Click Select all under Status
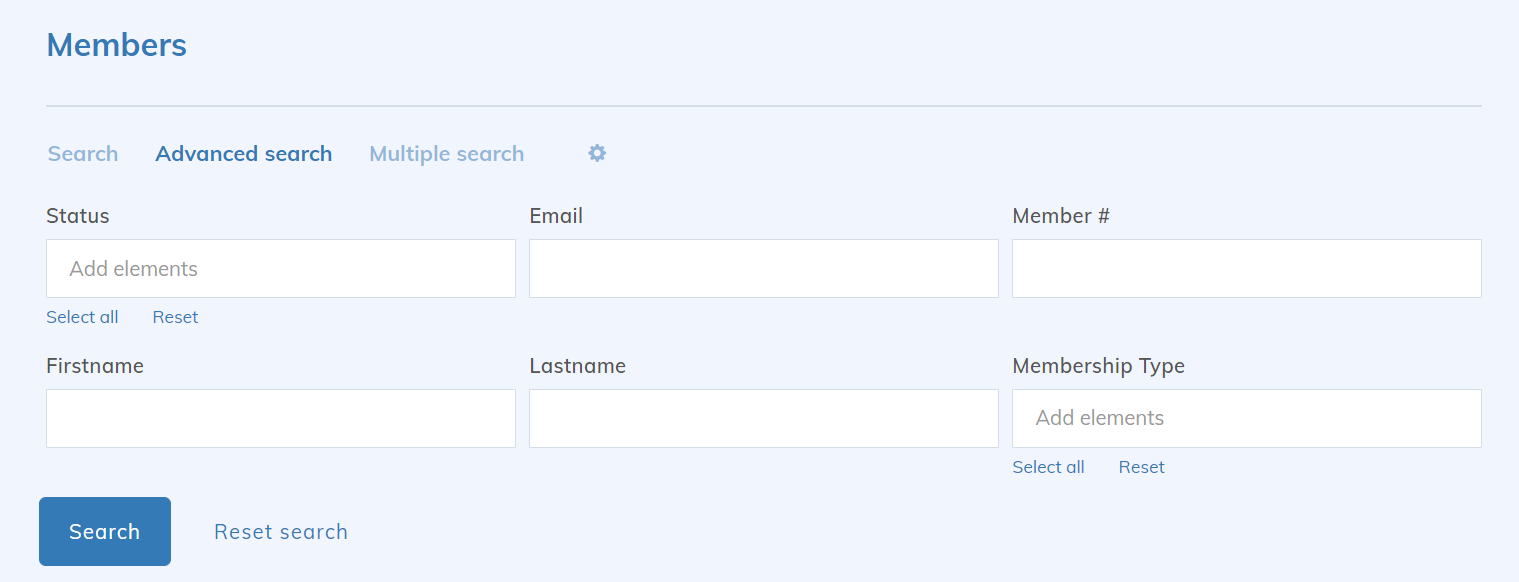The height and width of the screenshot is (582, 1519). 82,317
